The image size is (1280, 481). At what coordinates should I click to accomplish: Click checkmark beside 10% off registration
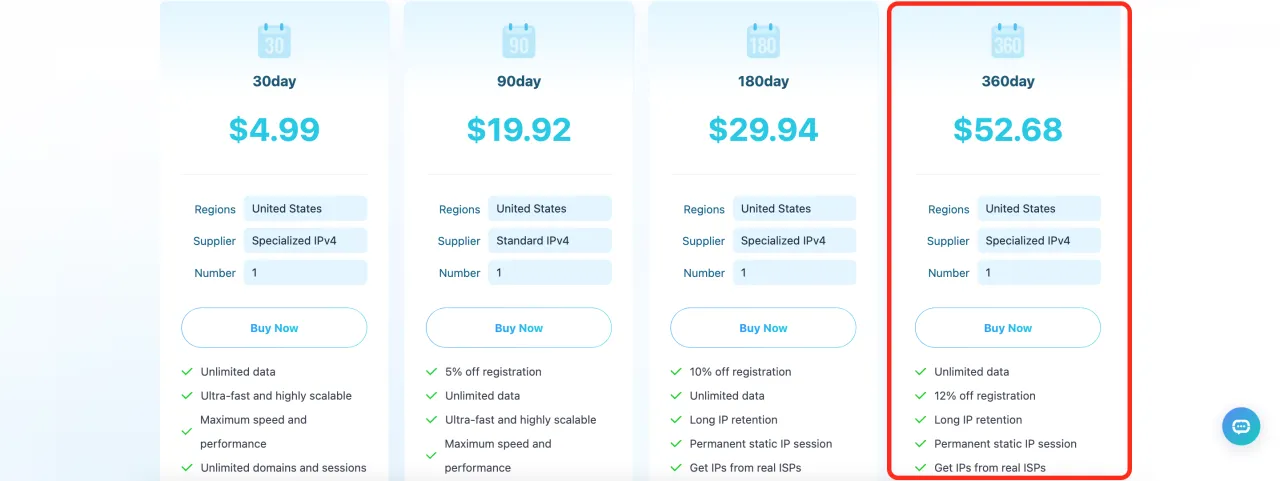point(676,372)
